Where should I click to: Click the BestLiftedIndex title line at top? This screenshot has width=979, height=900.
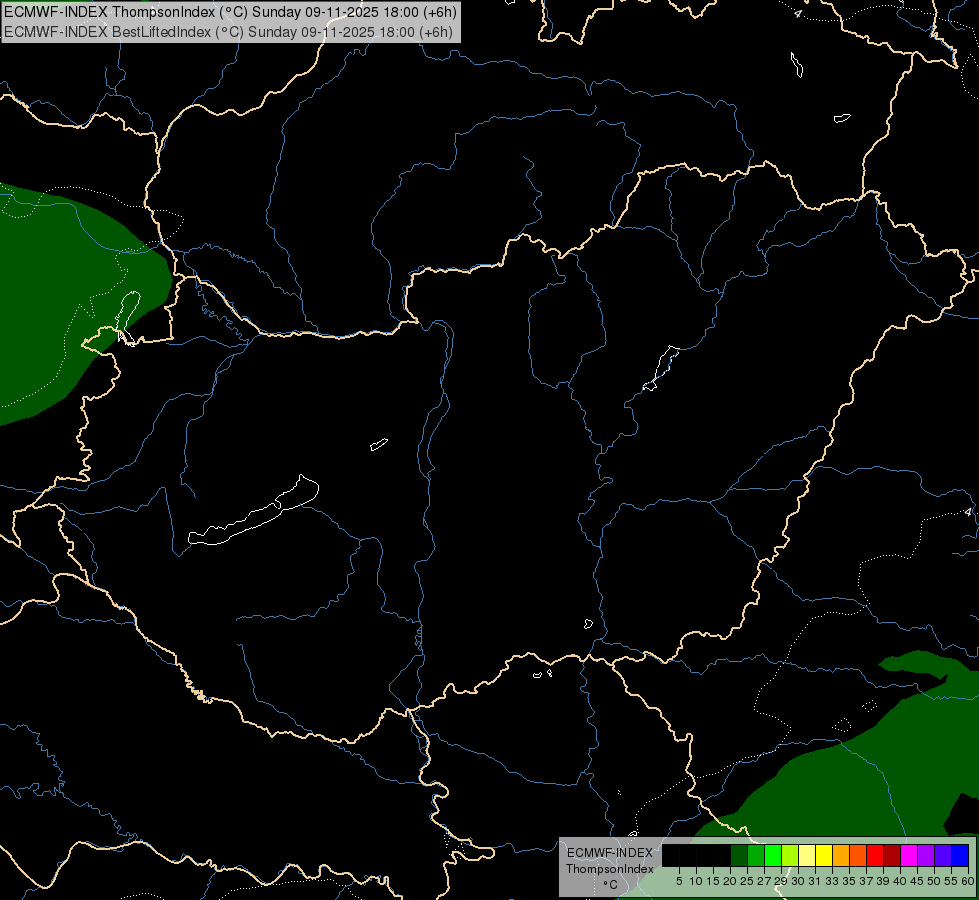[x=229, y=32]
